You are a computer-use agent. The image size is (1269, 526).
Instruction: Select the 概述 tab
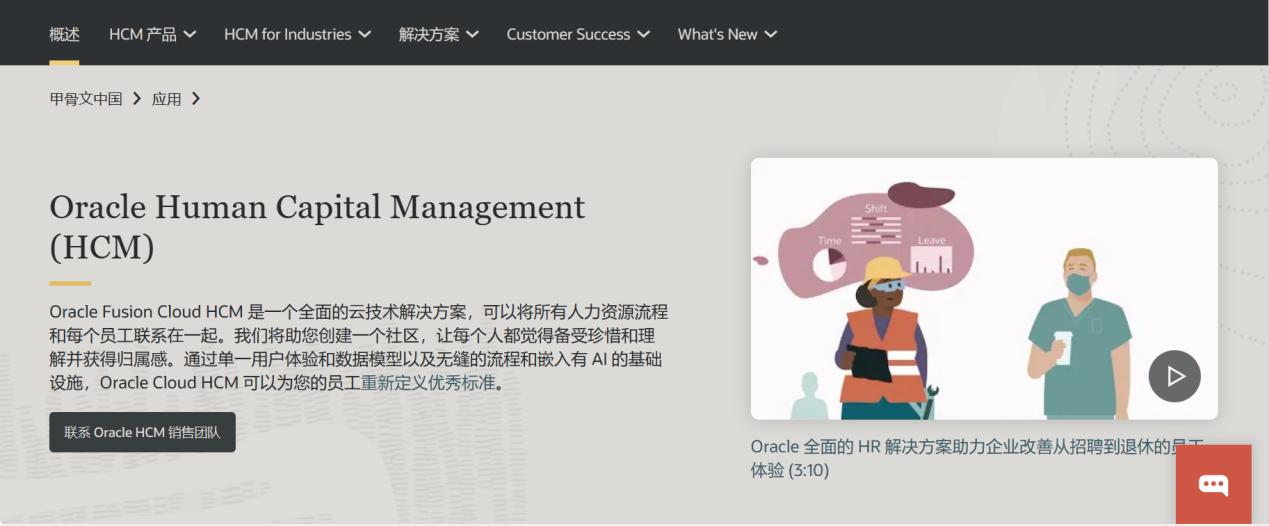point(64,34)
